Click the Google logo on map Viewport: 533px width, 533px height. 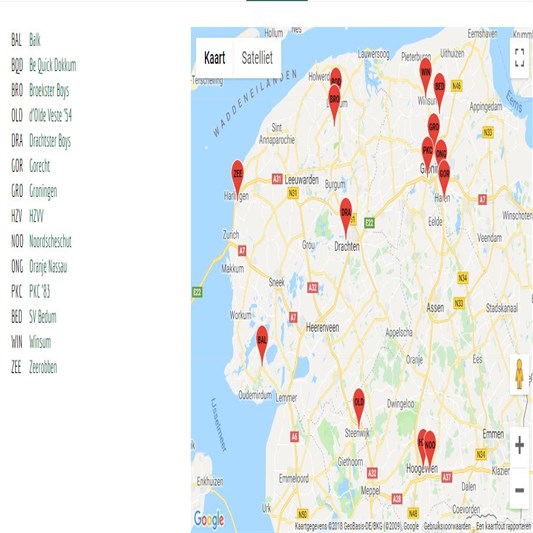click(209, 519)
